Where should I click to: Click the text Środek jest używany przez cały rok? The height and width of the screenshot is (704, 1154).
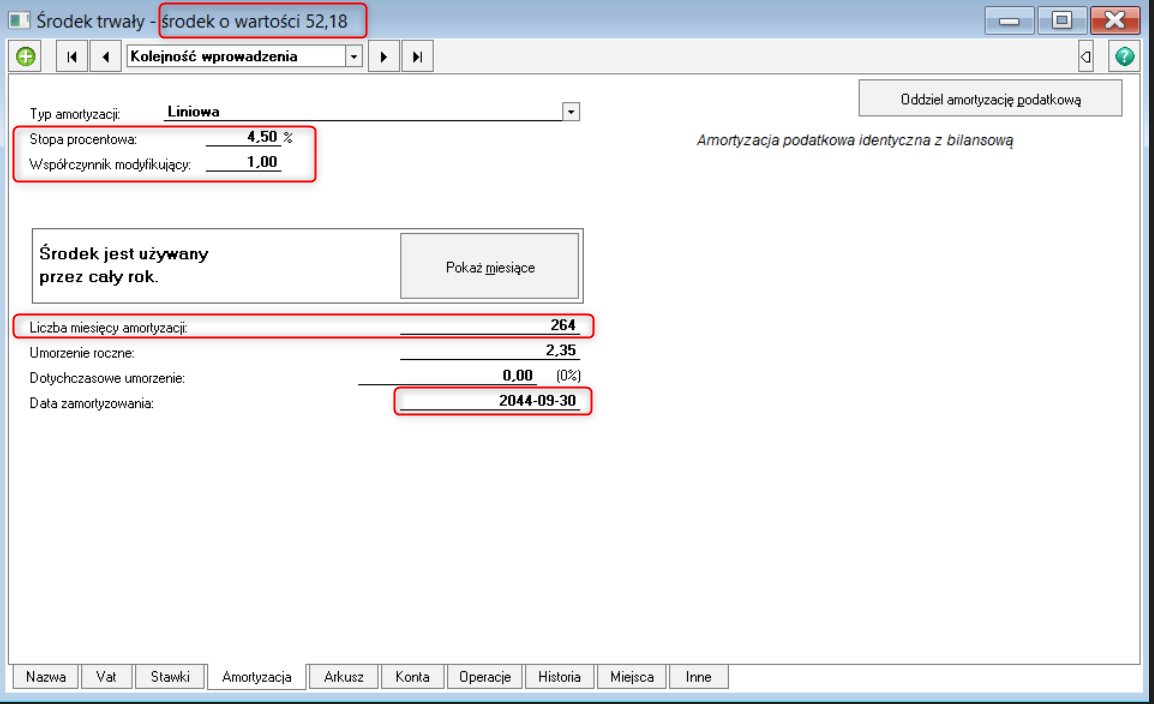click(x=124, y=265)
